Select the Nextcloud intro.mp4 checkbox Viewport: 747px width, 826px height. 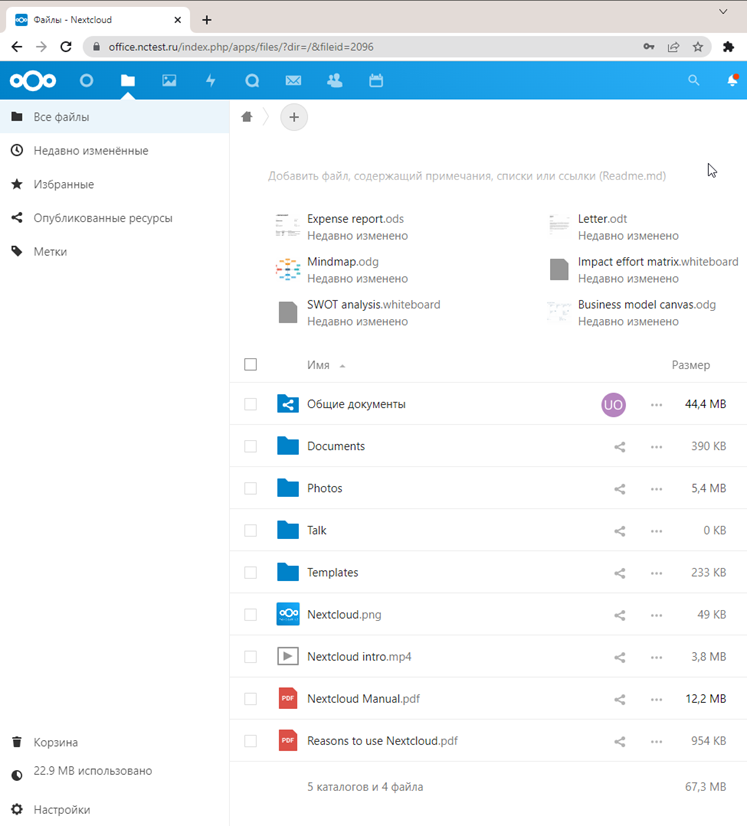251,657
